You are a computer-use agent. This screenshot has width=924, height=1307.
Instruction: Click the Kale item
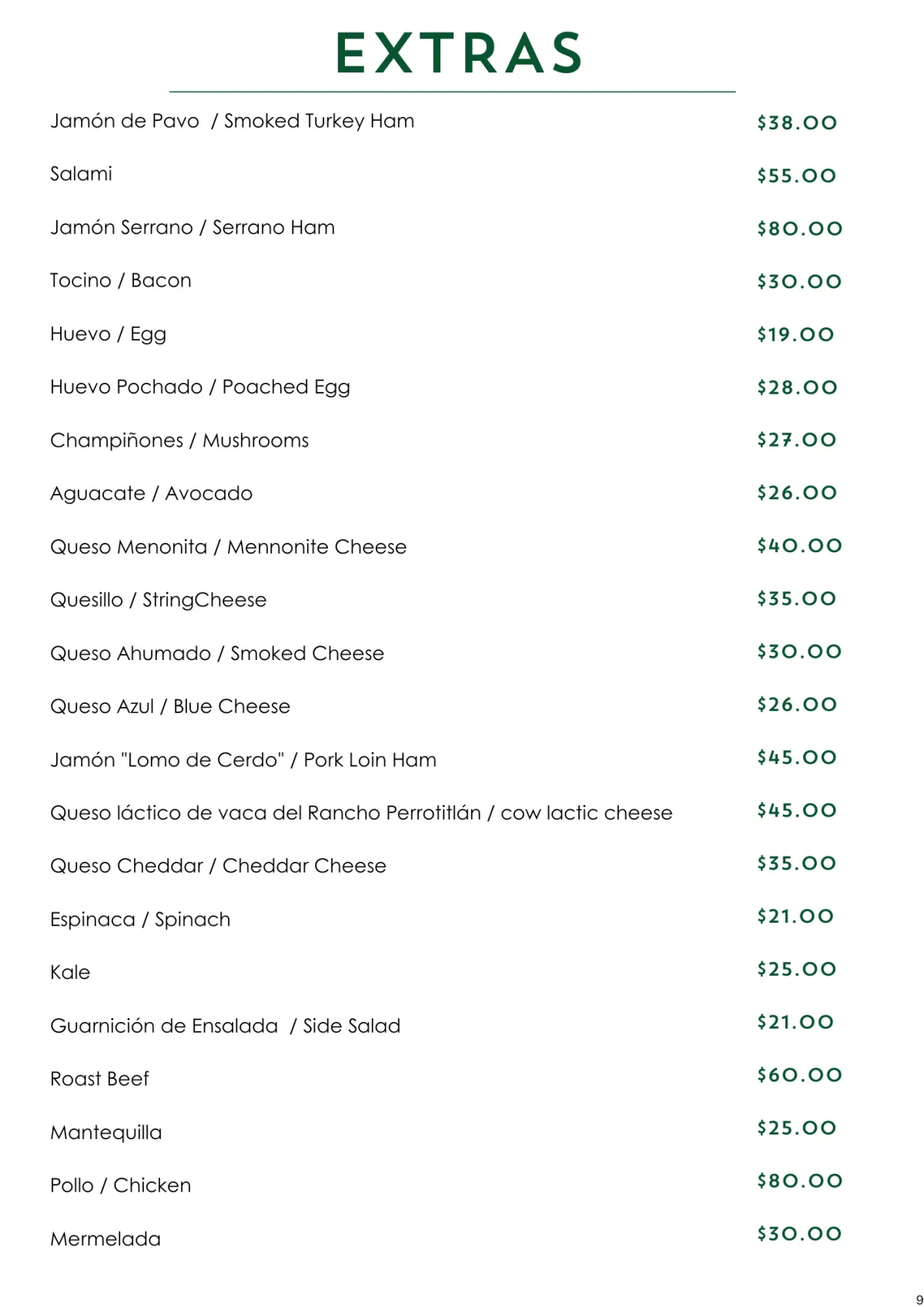click(x=70, y=973)
